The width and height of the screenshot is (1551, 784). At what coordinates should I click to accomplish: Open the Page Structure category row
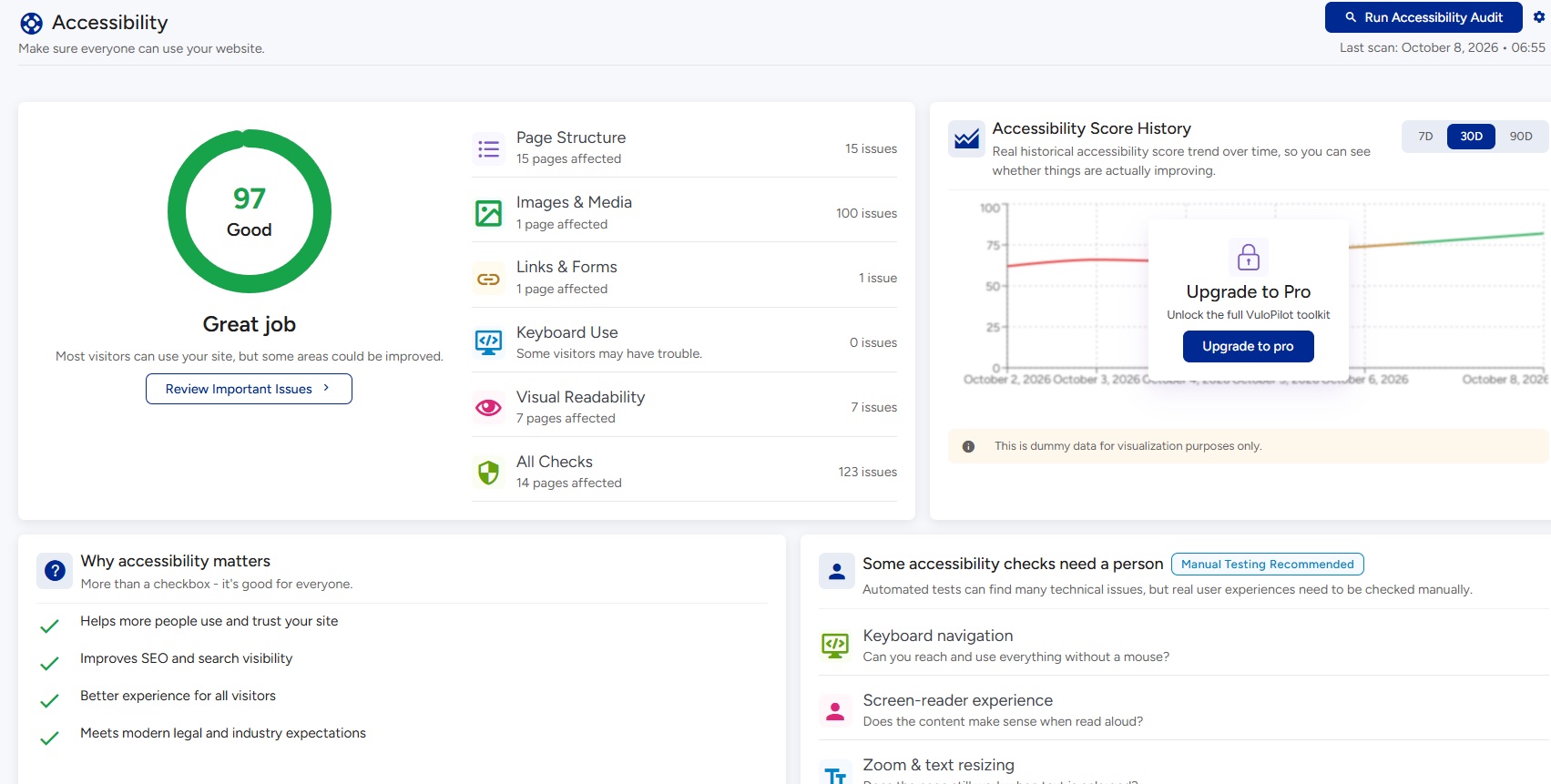684,148
